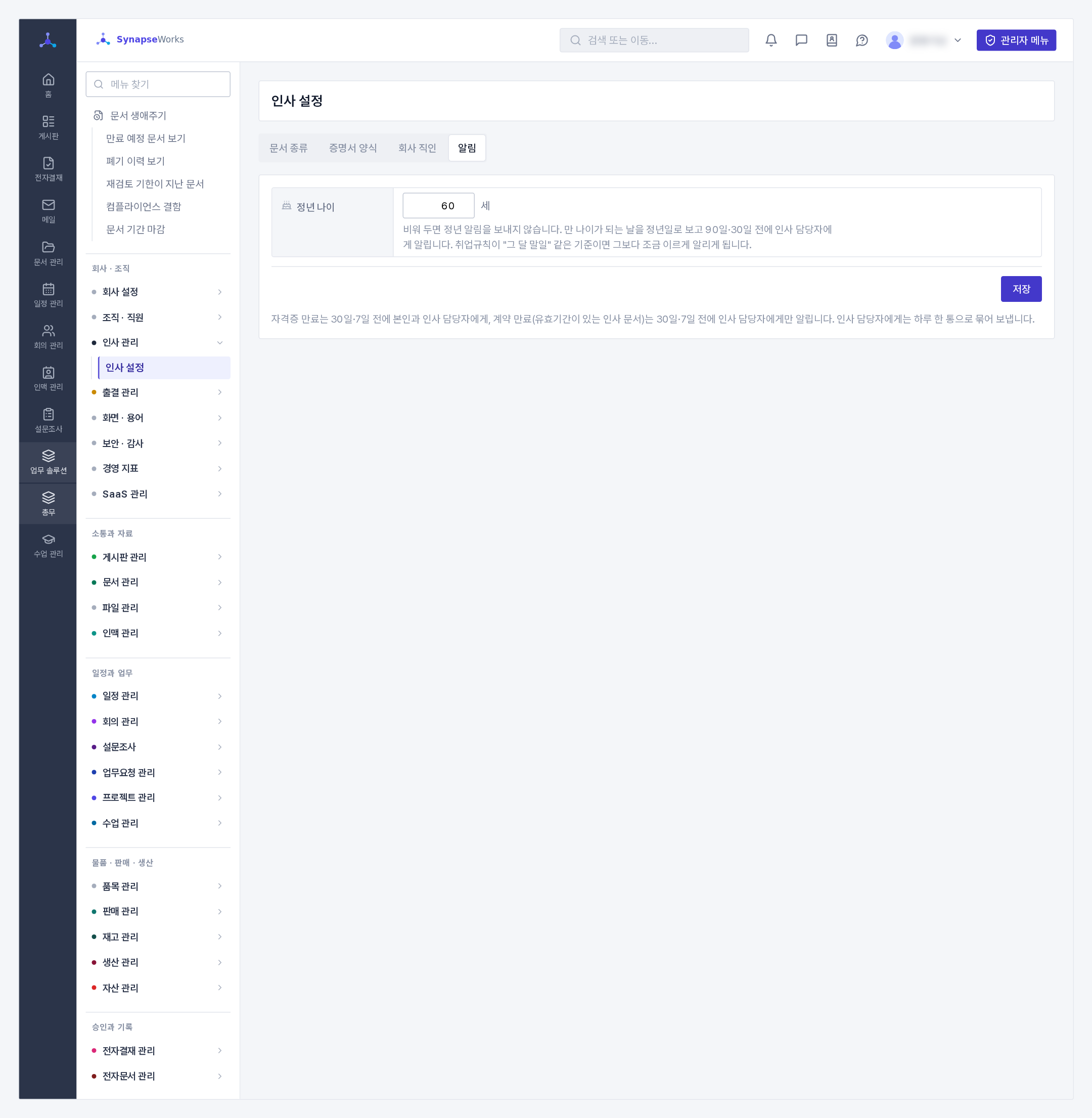Select 인사 설정 submenu item

pos(165,368)
